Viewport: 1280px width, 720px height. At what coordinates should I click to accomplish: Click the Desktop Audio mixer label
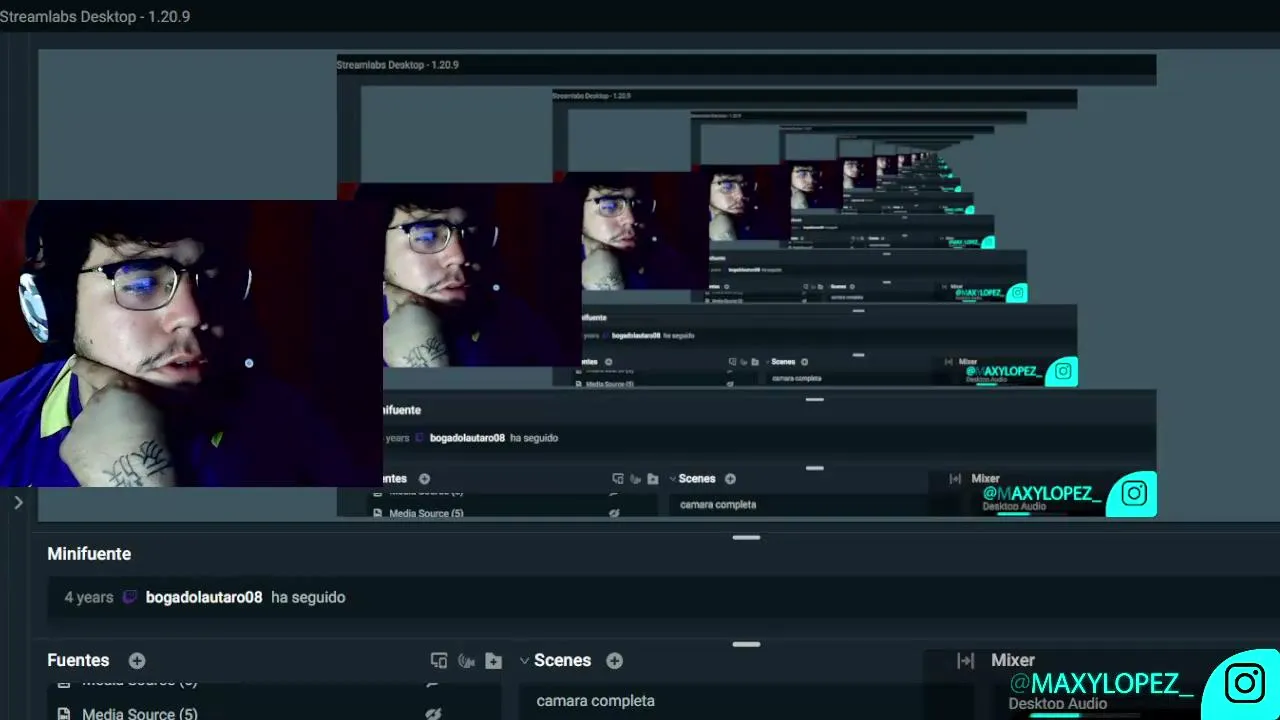1057,704
